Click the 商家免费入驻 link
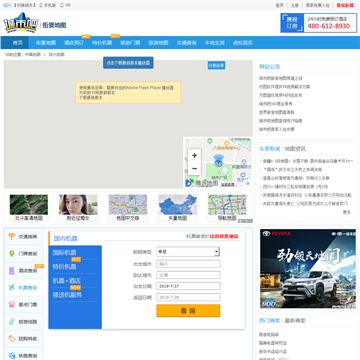Viewport: 360px width, 360px height. point(317,5)
